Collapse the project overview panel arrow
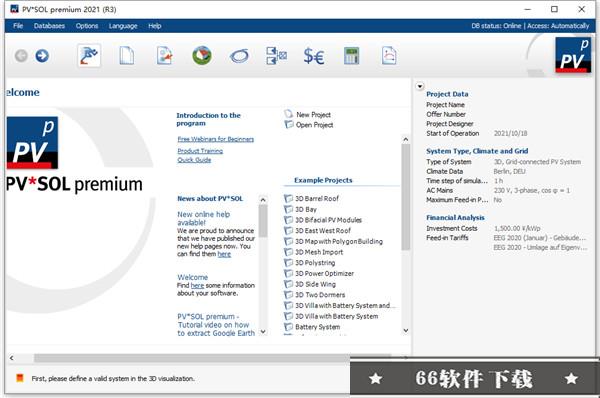This screenshot has width=600, height=398. coord(420,86)
